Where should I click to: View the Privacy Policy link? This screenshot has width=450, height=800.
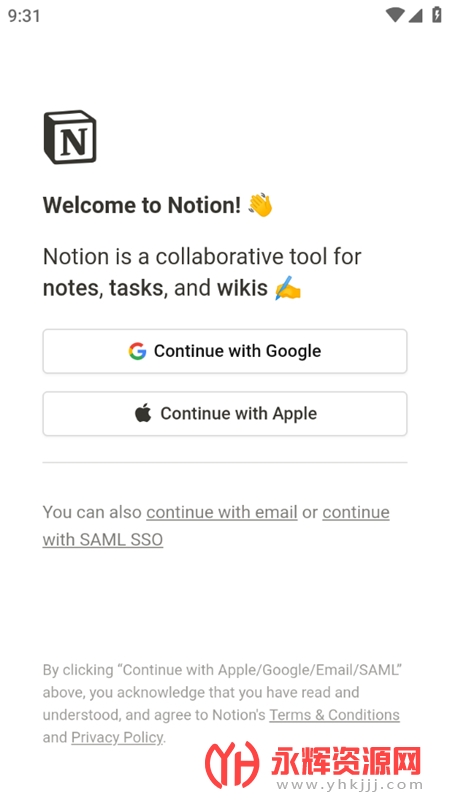click(117, 737)
